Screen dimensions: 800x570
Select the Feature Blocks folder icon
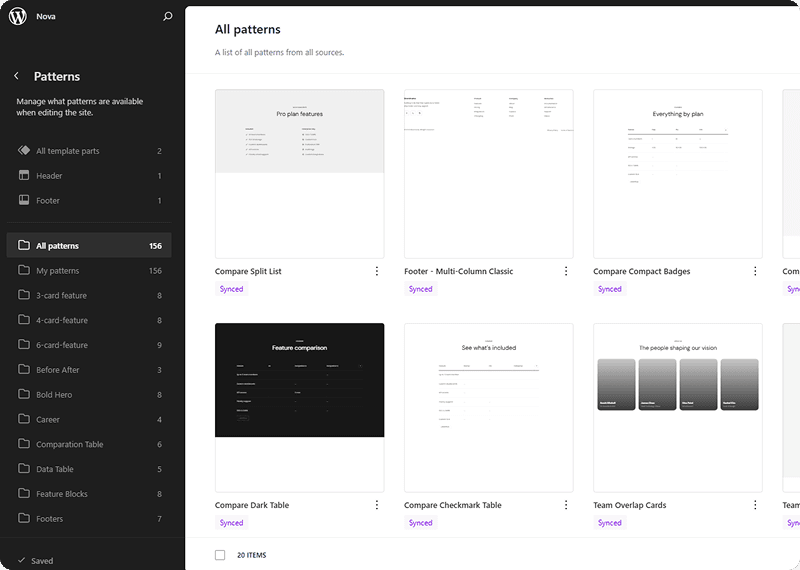click(24, 493)
